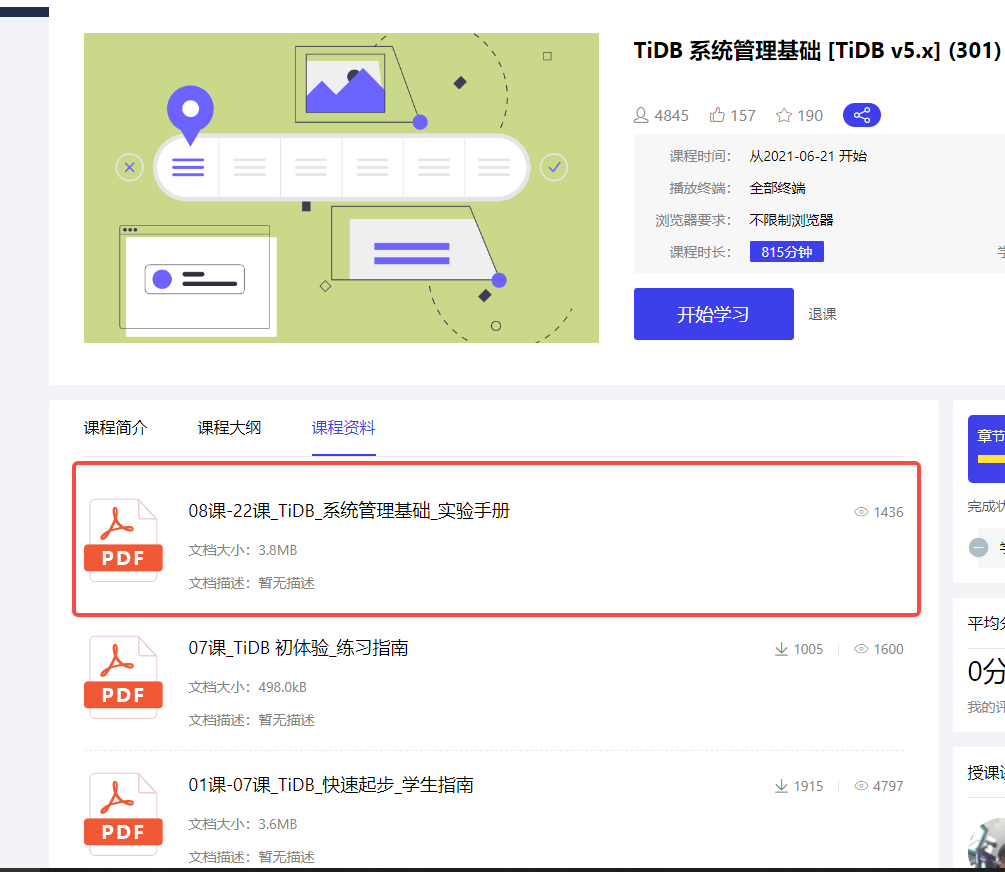Click download icon for 01课-07课 学生指南
Image resolution: width=1005 pixels, height=872 pixels.
click(x=781, y=786)
